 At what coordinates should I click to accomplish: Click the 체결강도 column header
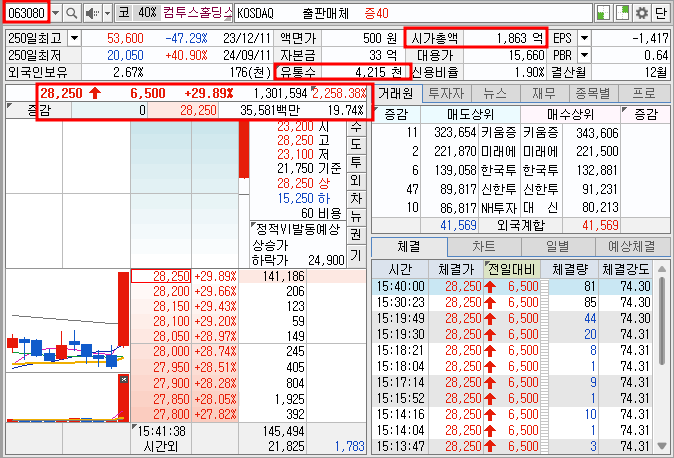tap(625, 270)
